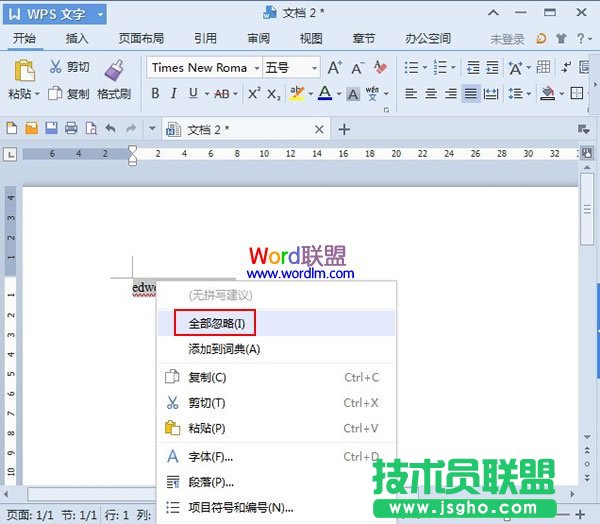
Task: Click the font color A icon
Action: pos(325,93)
